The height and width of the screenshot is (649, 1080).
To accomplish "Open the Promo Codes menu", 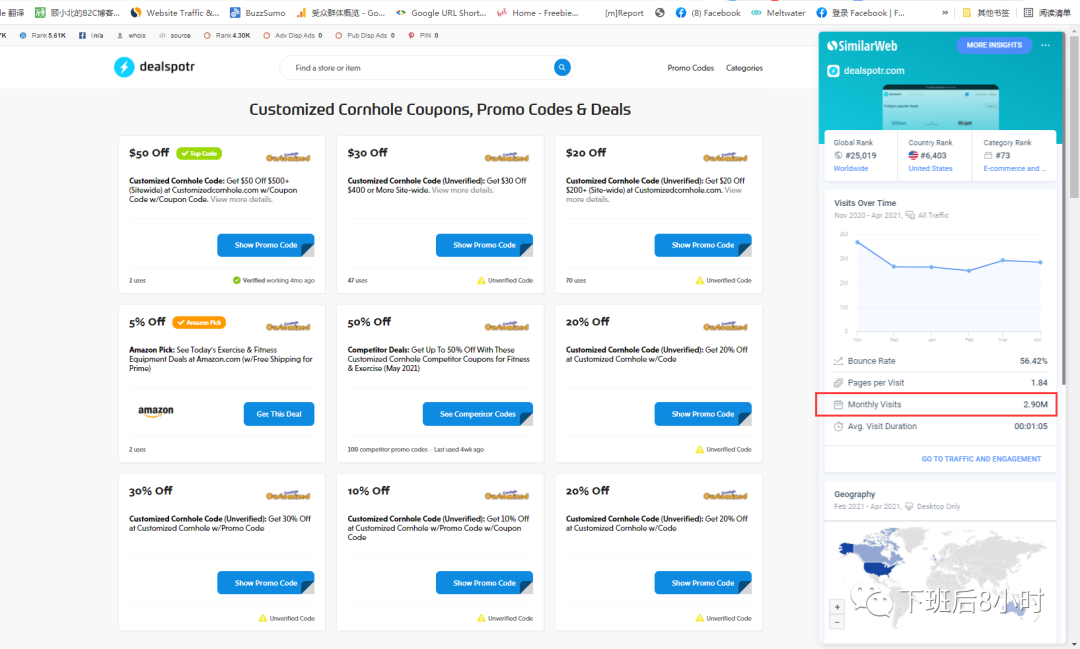I will pos(690,68).
